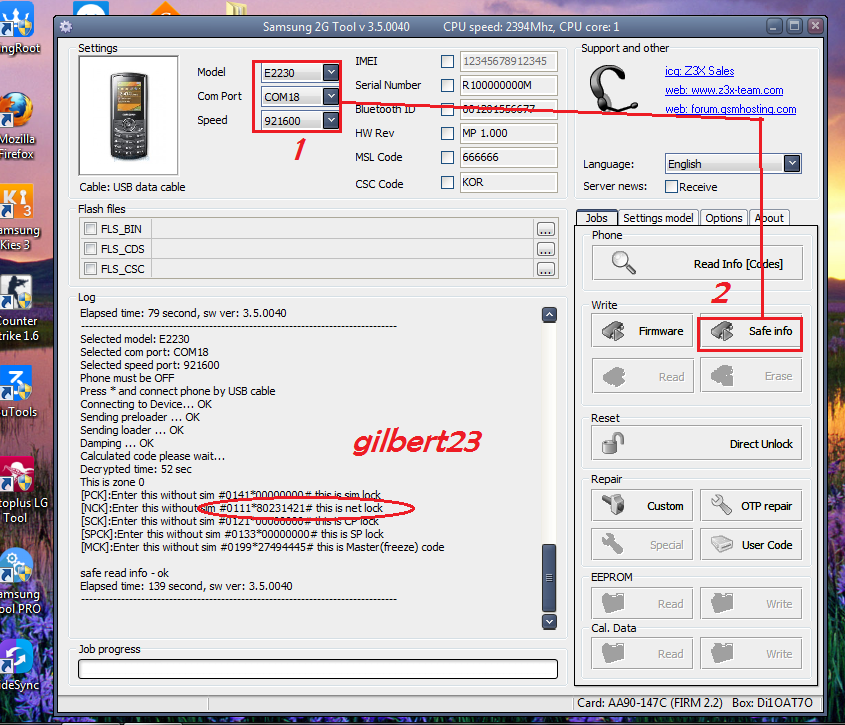Click the Cal. Data Read folder icon
This screenshot has width=845, height=725.
[x=613, y=653]
